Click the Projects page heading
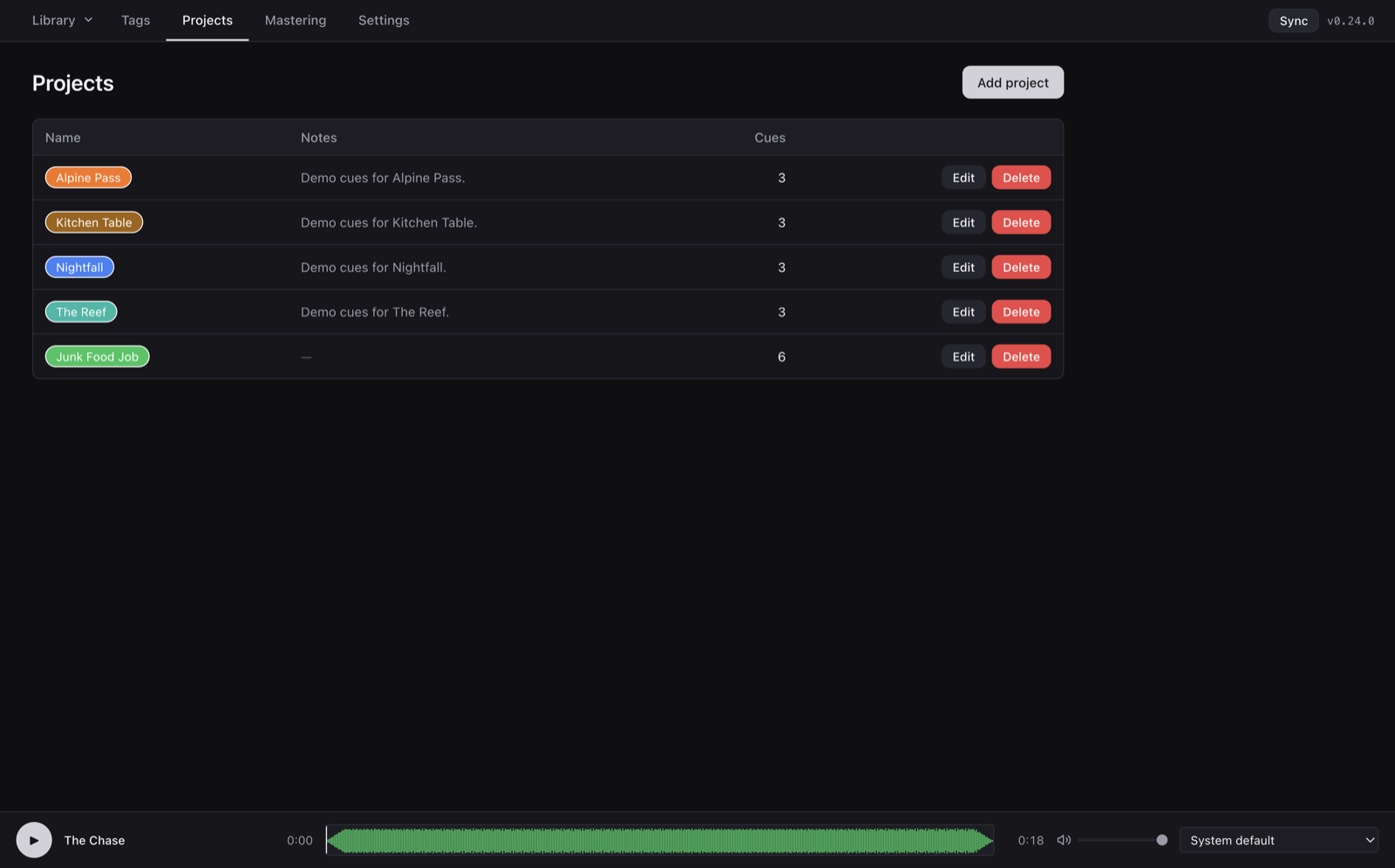This screenshot has height=868, width=1395. pyautogui.click(x=73, y=83)
